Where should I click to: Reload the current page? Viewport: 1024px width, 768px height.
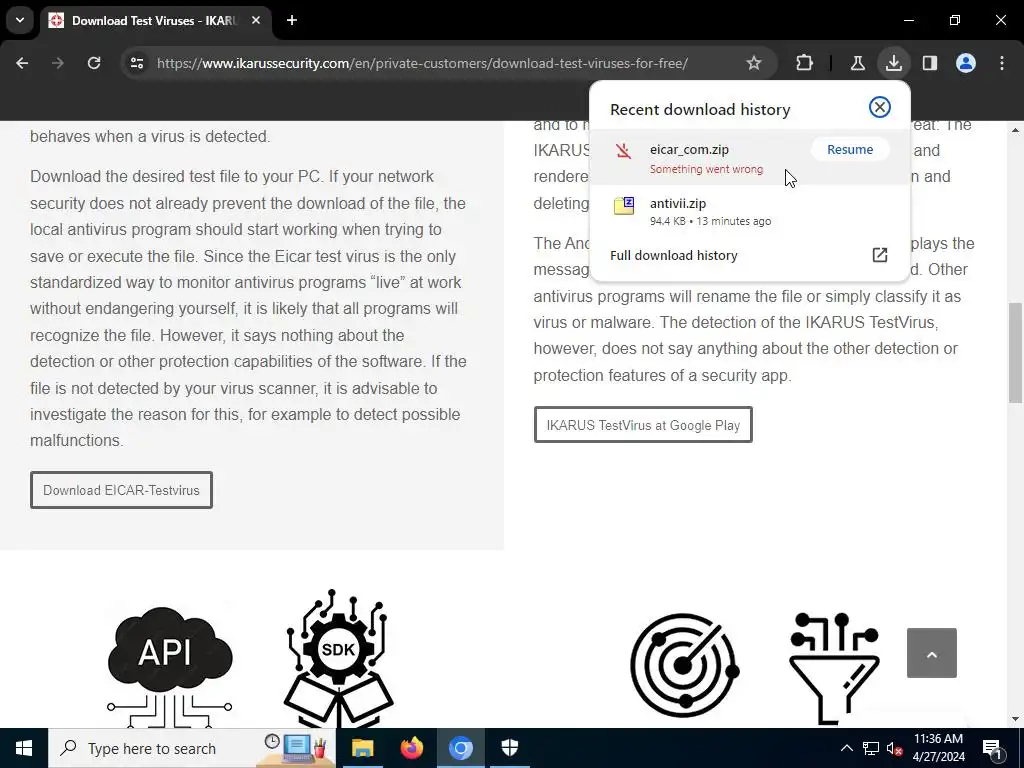[94, 63]
